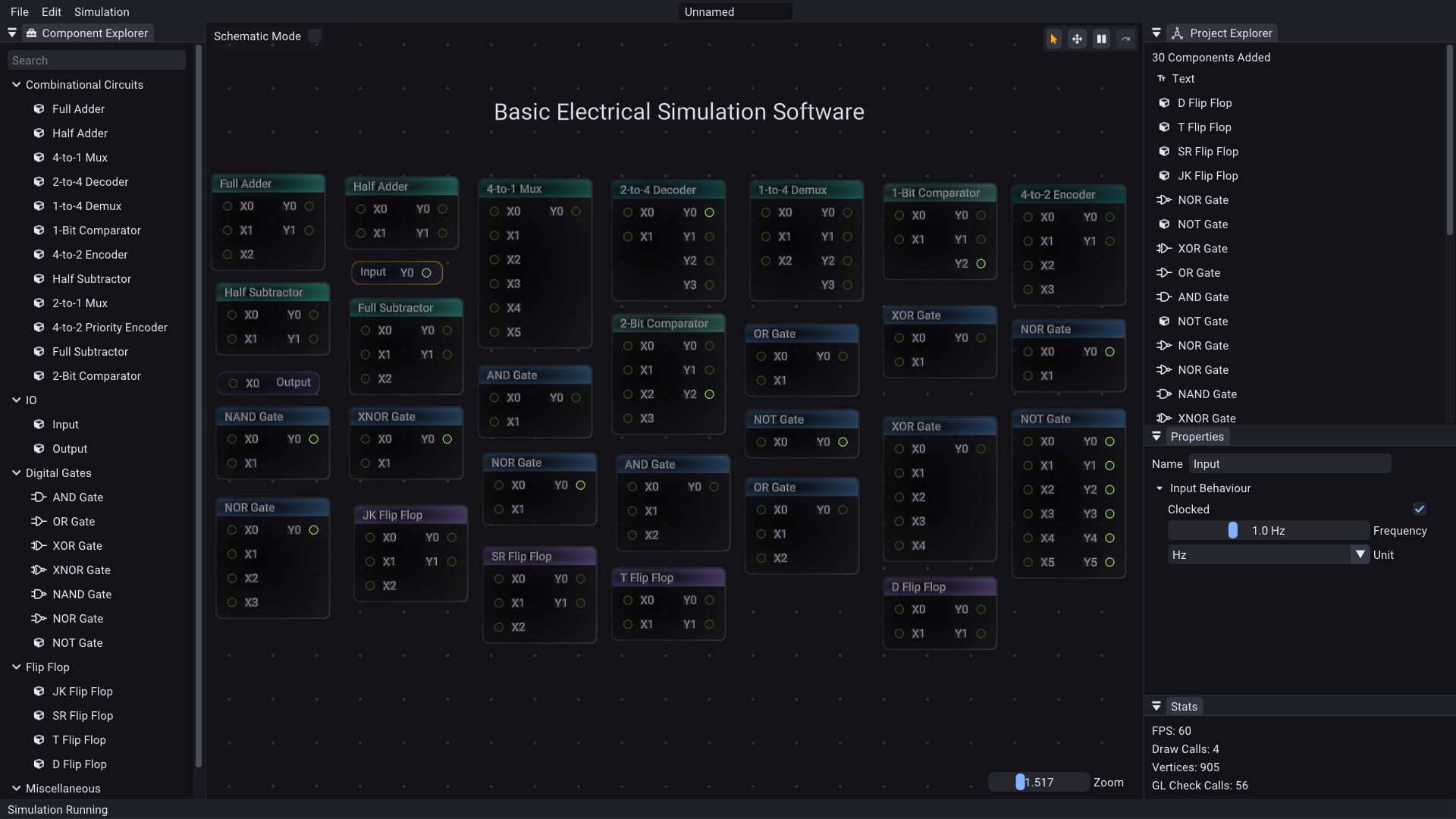Open the Simulation menu
Viewport: 1456px width, 819px height.
(102, 12)
